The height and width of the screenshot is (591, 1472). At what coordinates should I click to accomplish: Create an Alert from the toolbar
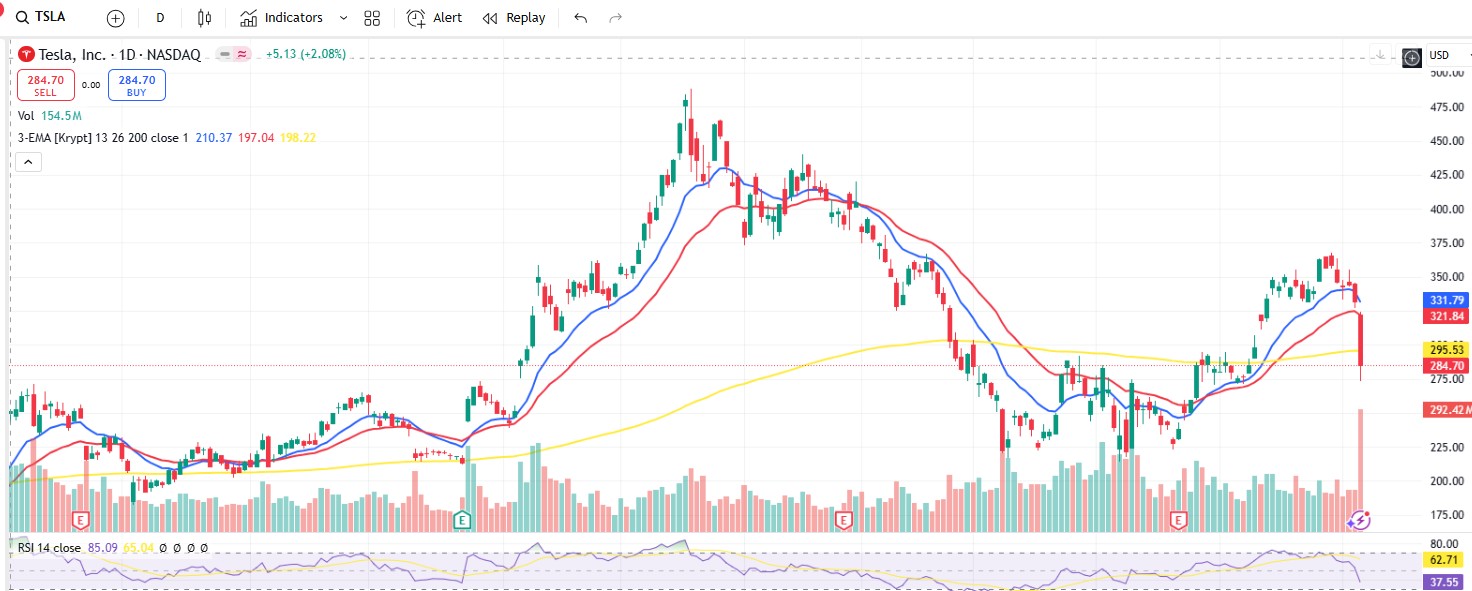434,18
